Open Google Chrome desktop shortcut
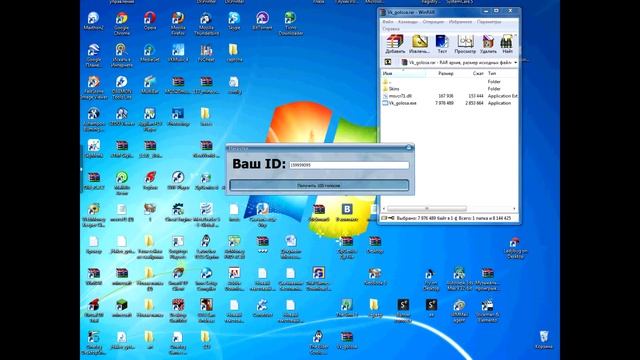The height and width of the screenshot is (360, 640). [x=121, y=24]
